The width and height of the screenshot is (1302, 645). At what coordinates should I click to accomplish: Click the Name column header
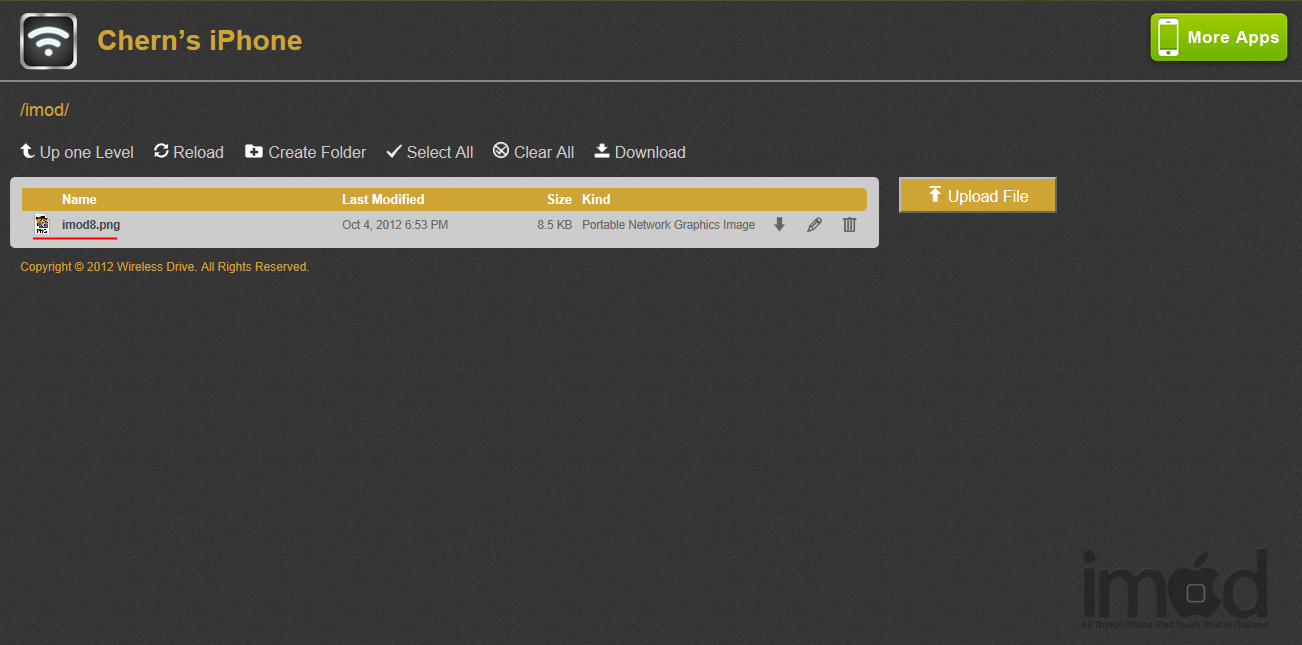pyautogui.click(x=80, y=199)
